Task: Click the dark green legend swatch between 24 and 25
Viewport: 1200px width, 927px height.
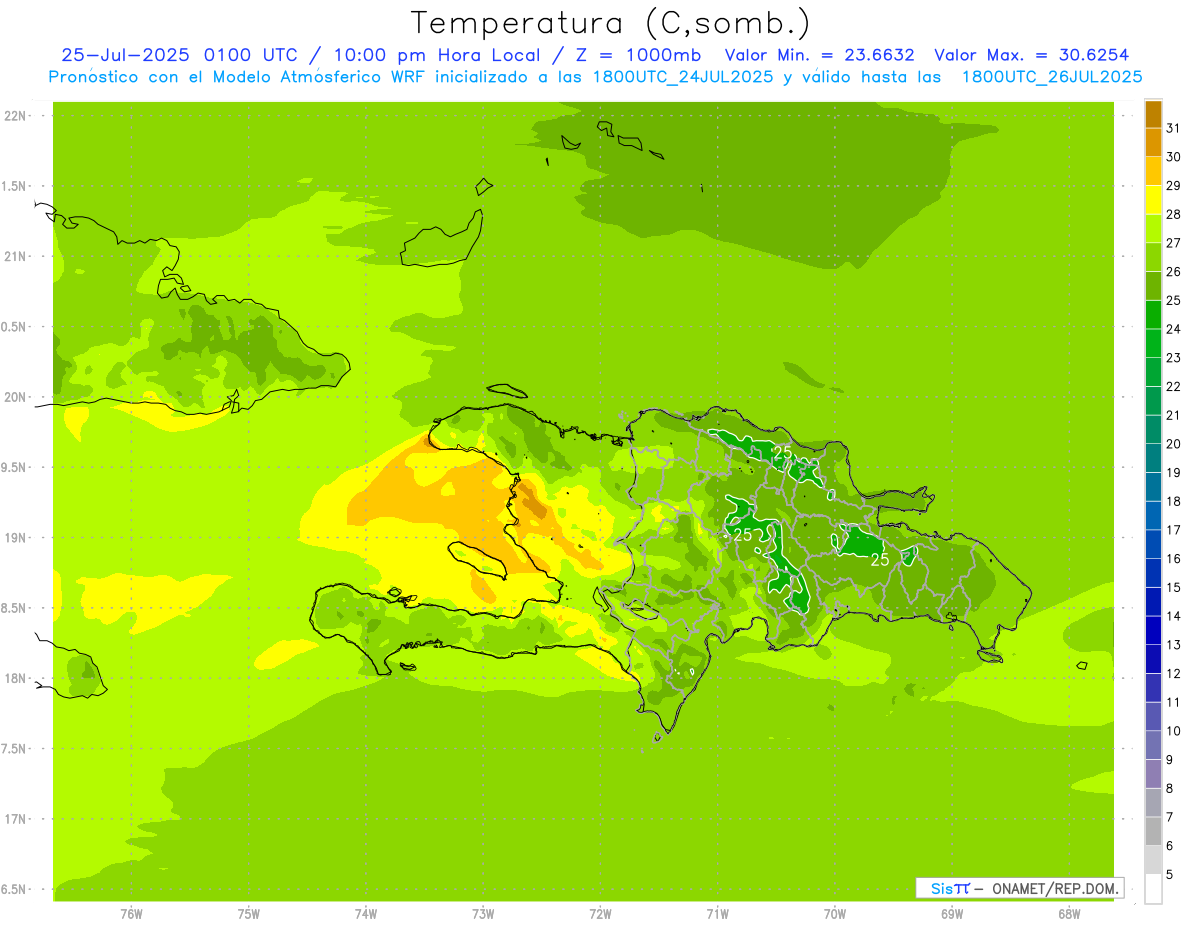Action: pyautogui.click(x=1153, y=316)
